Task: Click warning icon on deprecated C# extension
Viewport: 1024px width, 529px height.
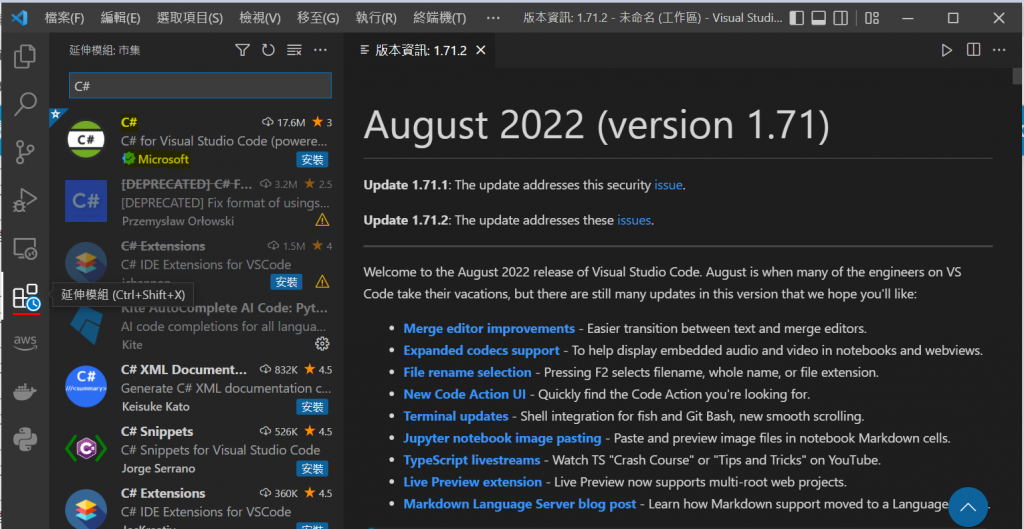Action: coord(322,221)
